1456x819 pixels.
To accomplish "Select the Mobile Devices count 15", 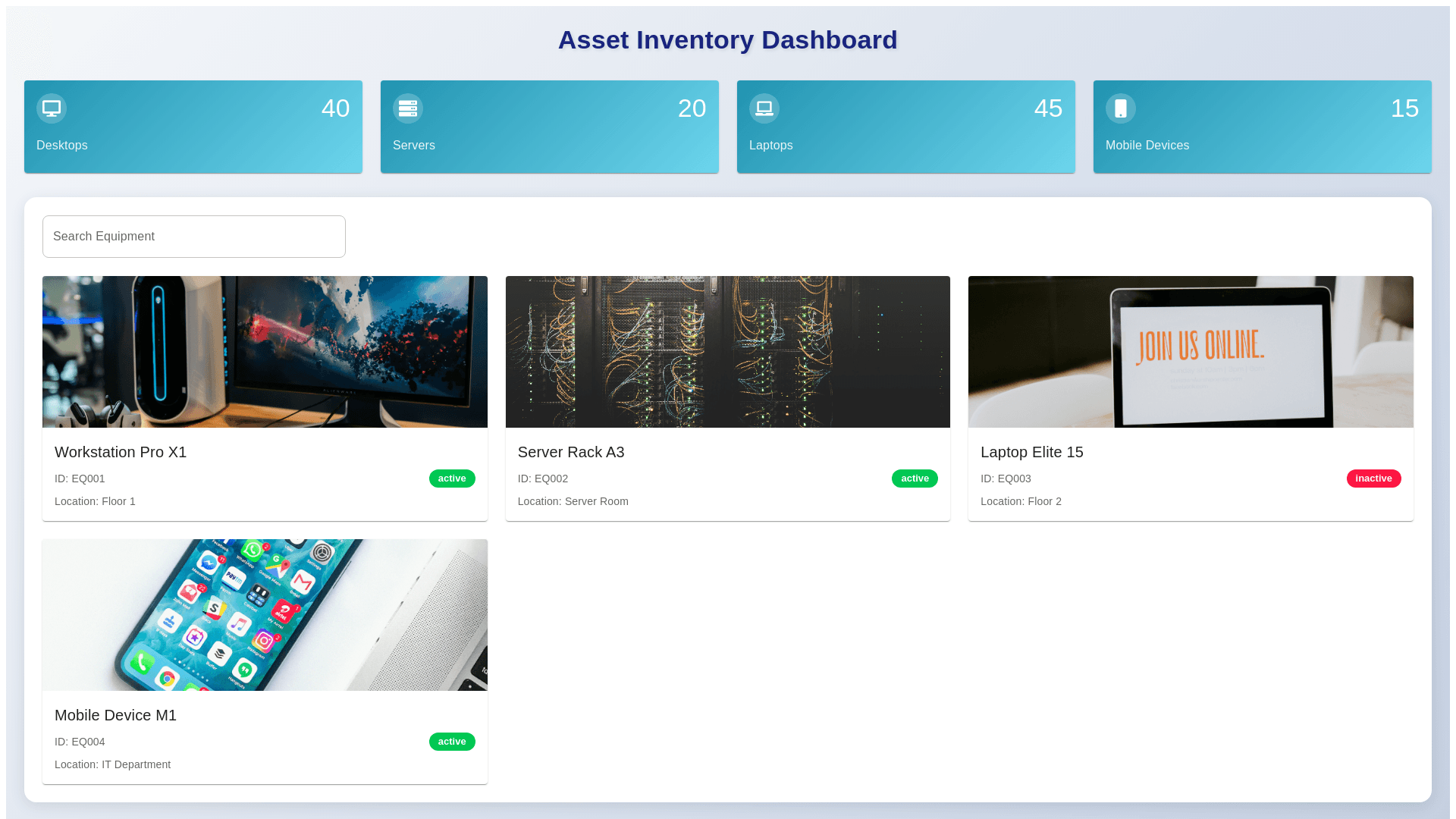I will click(x=1404, y=108).
